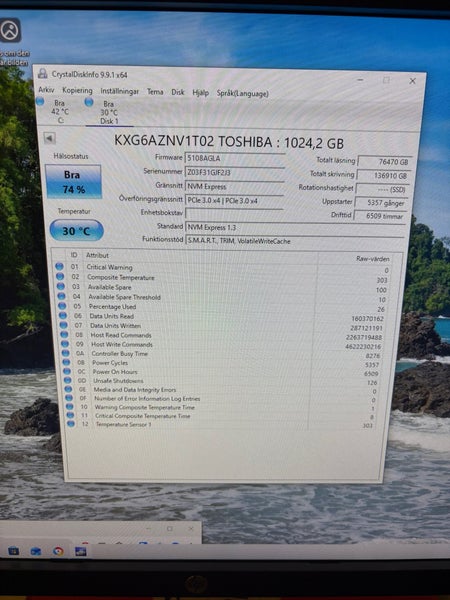Click the status icon for Available Spare Threshold
The image size is (450, 600).
pyautogui.click(x=62, y=296)
